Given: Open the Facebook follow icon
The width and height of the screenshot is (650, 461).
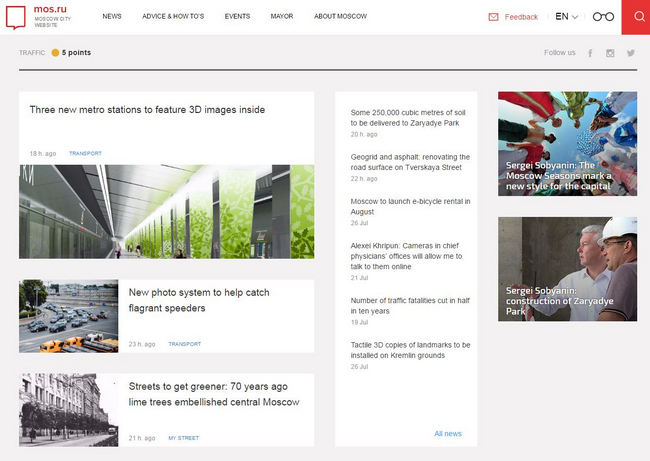Looking at the screenshot, I should 590,53.
